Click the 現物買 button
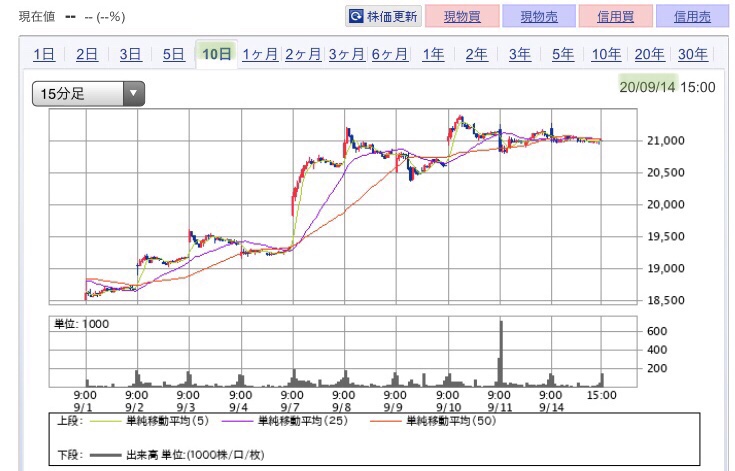This screenshot has width=735, height=471. click(462, 16)
